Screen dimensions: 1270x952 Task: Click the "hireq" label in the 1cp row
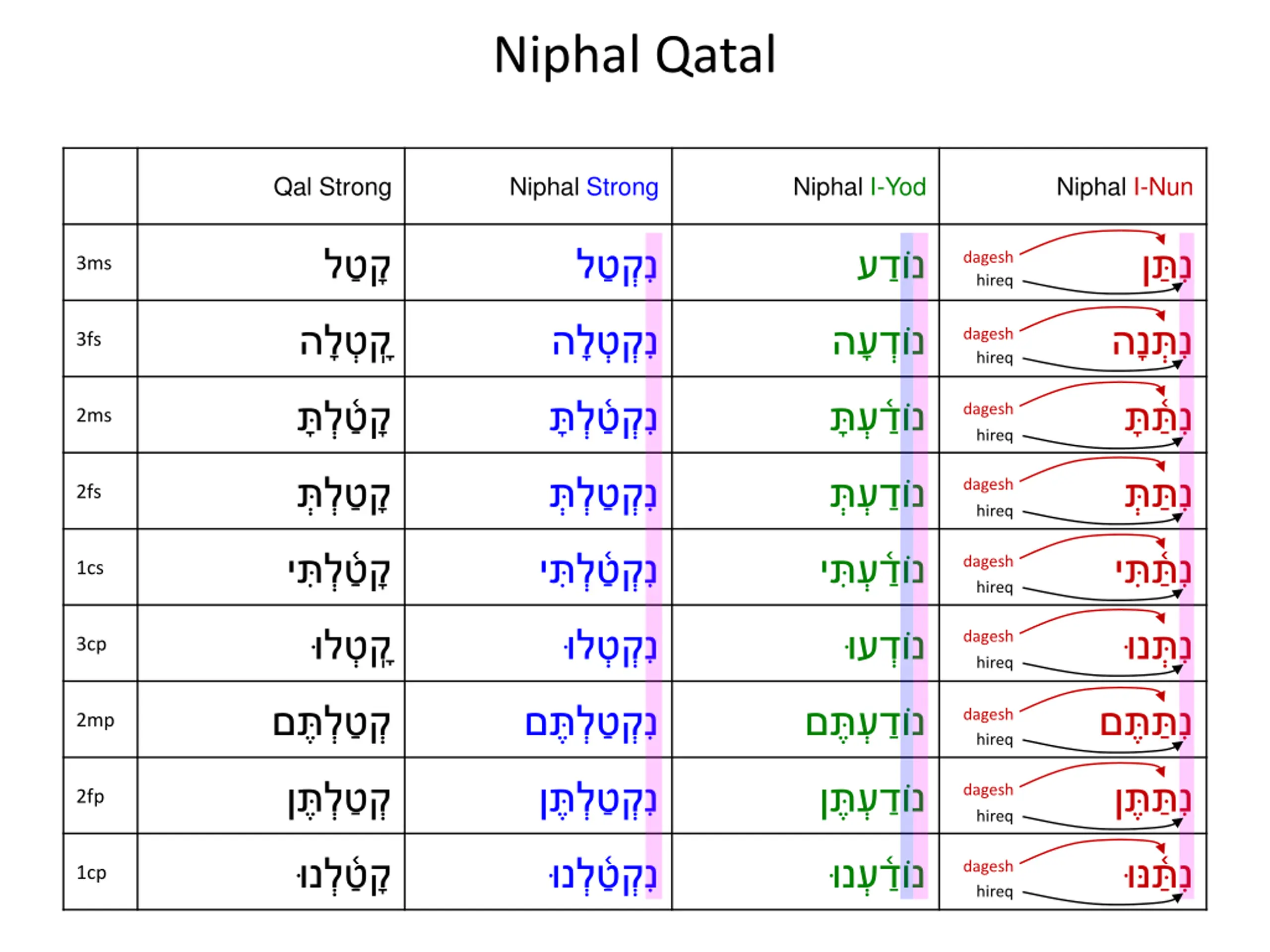[994, 891]
